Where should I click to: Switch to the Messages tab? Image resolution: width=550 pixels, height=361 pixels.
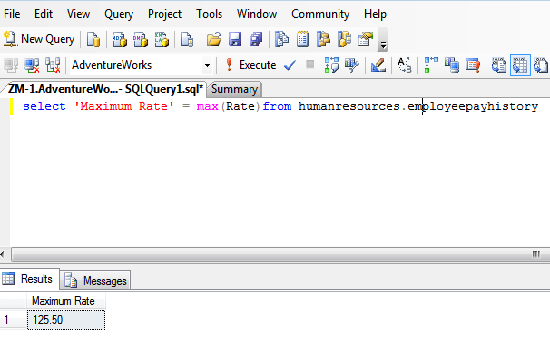point(96,281)
